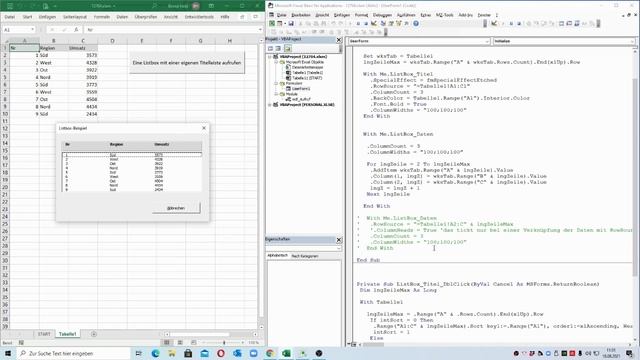
Task: Click the Excel formula bar input
Action: [171, 30]
